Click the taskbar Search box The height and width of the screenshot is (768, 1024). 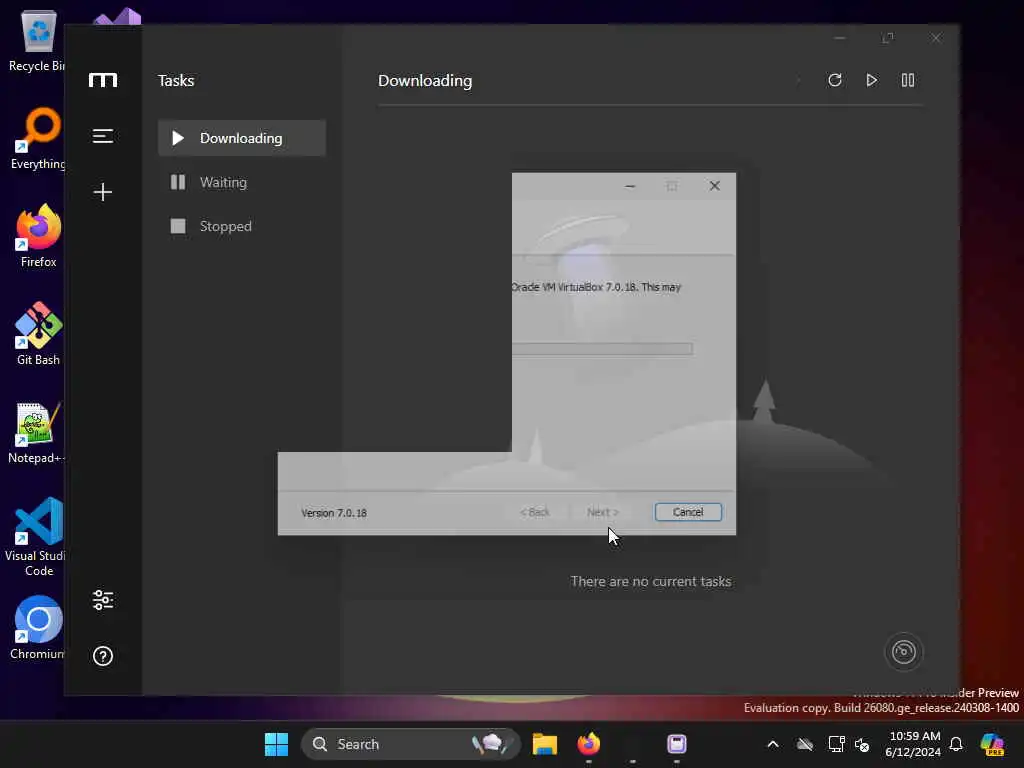pyautogui.click(x=410, y=744)
